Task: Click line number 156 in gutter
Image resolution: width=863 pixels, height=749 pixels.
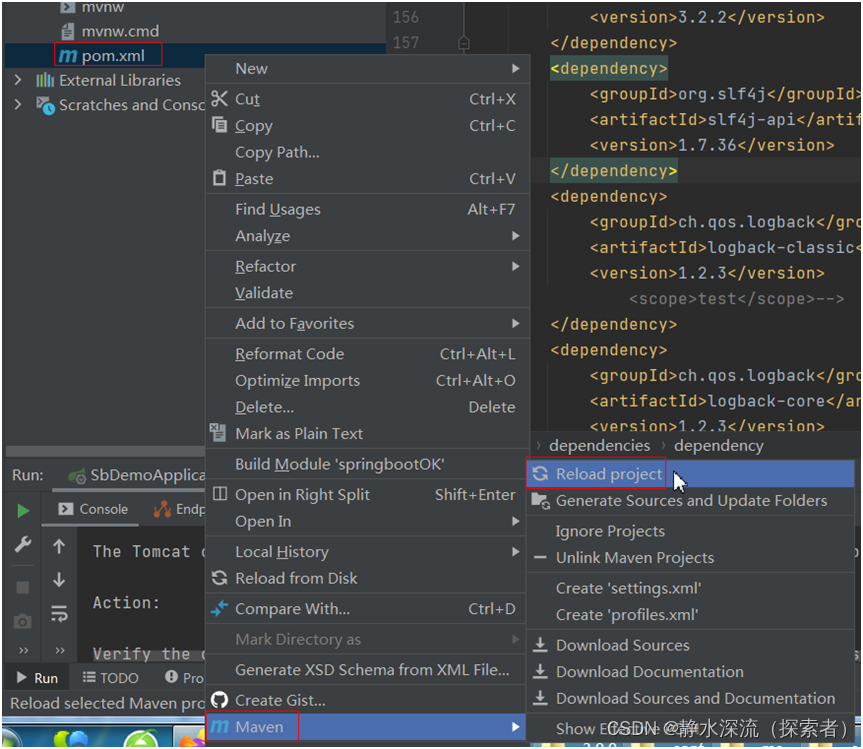Action: pyautogui.click(x=406, y=17)
